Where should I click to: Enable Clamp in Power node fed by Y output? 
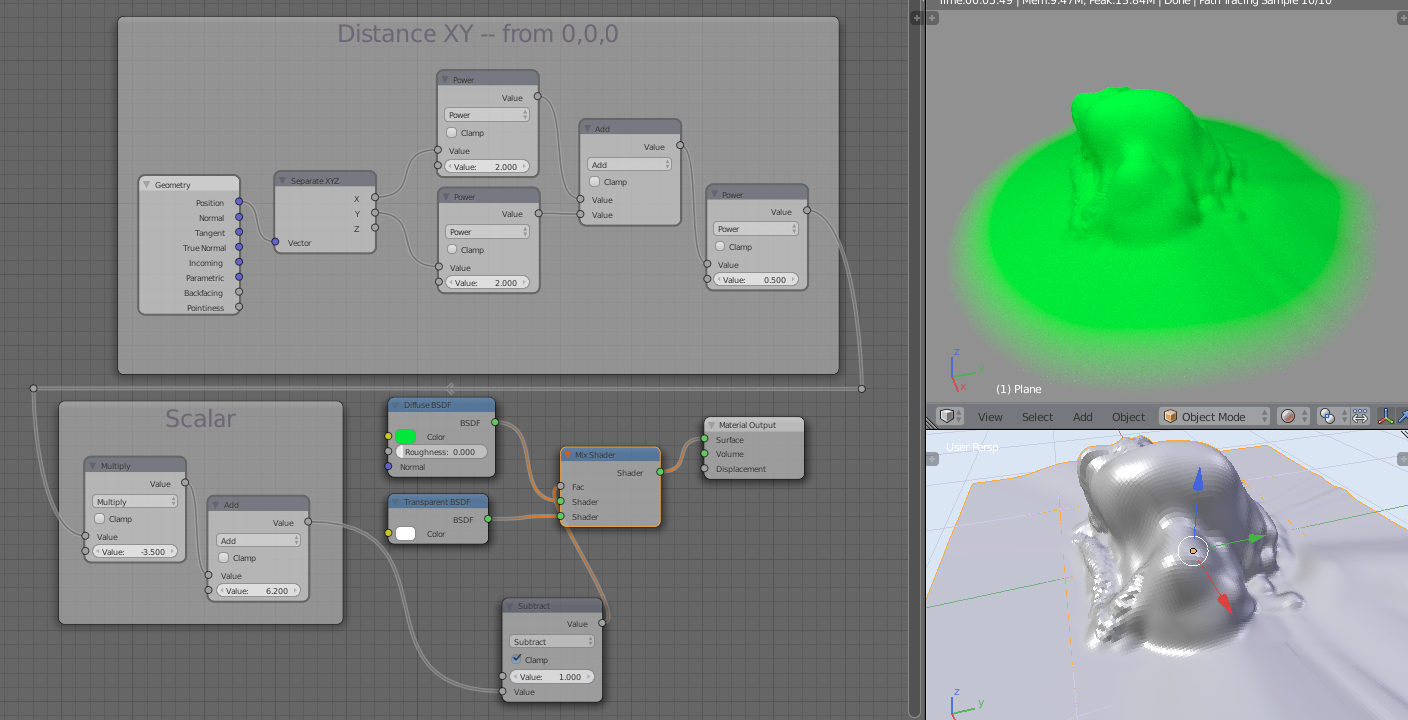[x=452, y=249]
